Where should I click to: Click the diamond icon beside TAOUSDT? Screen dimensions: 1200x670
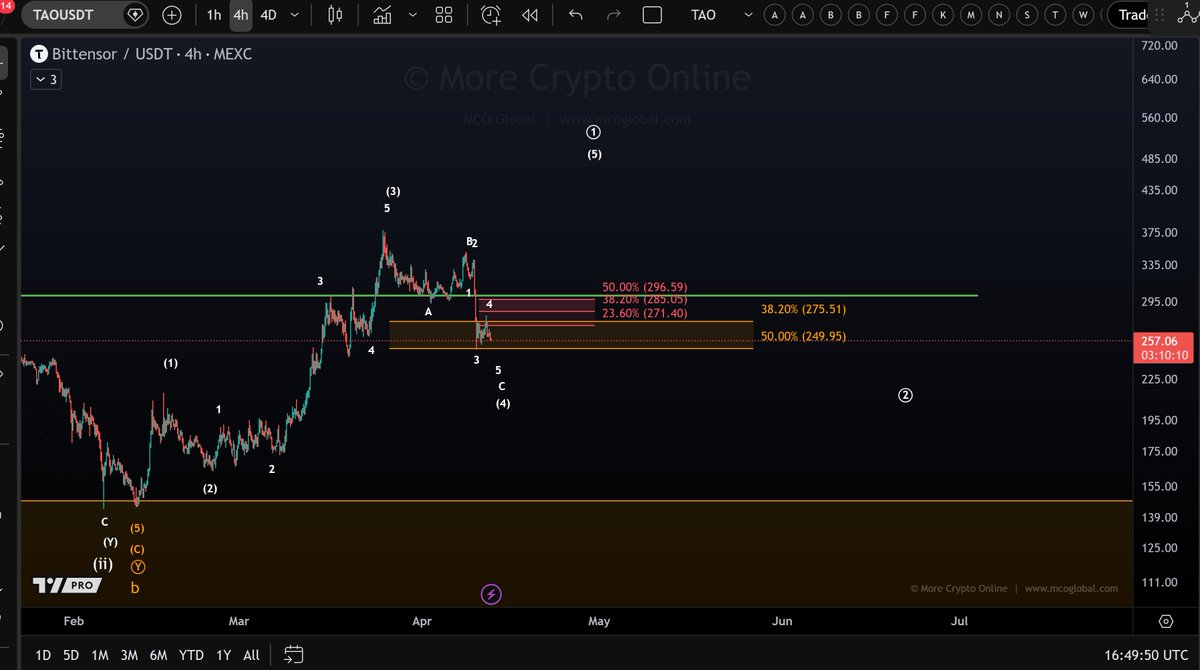pos(136,15)
